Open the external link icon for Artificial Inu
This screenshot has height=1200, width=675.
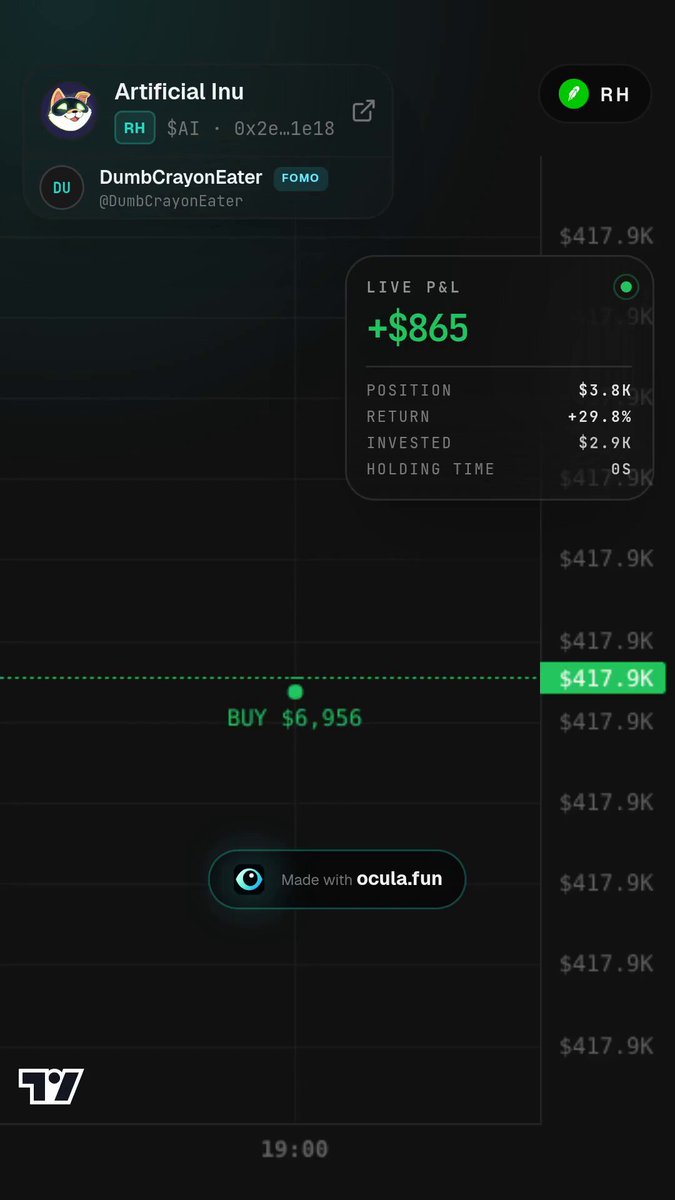click(364, 110)
